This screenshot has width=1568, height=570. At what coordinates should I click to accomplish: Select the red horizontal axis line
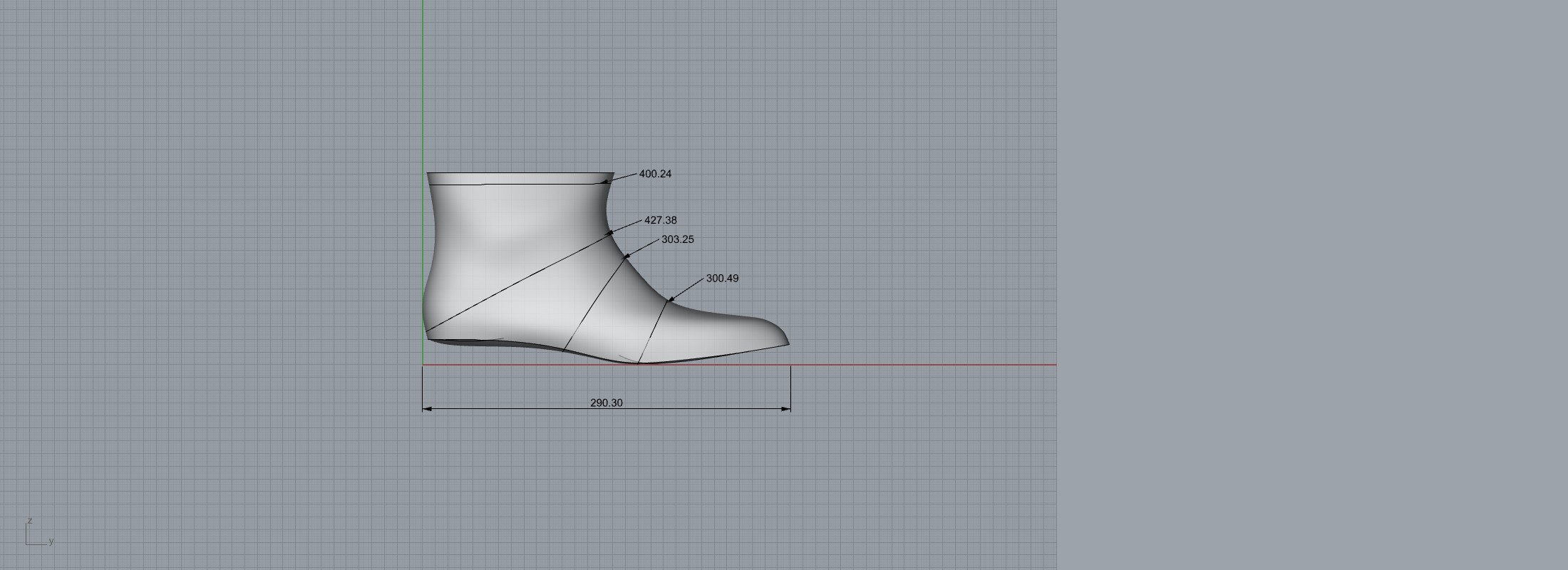(927, 365)
